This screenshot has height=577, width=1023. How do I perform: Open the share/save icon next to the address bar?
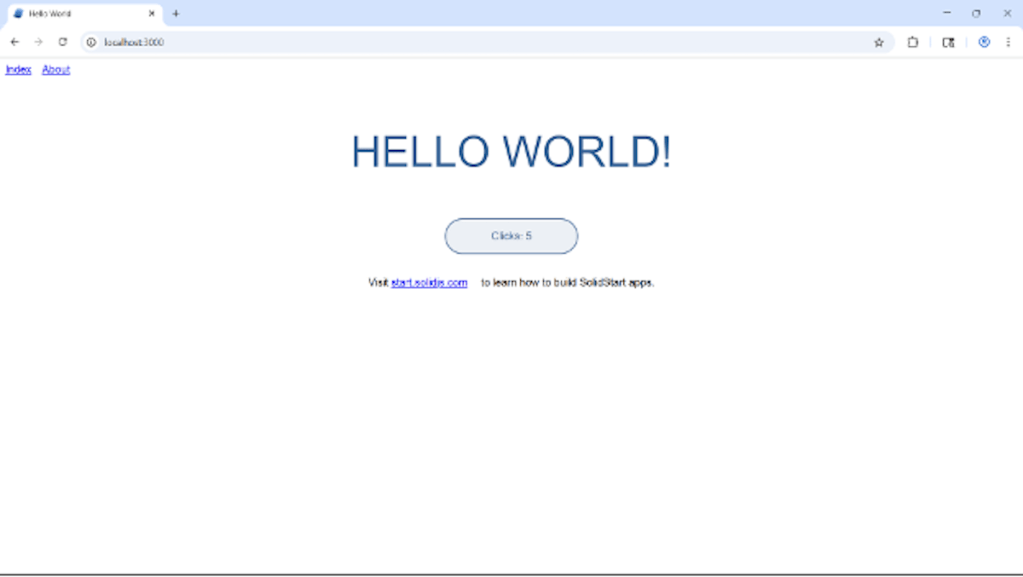[912, 42]
